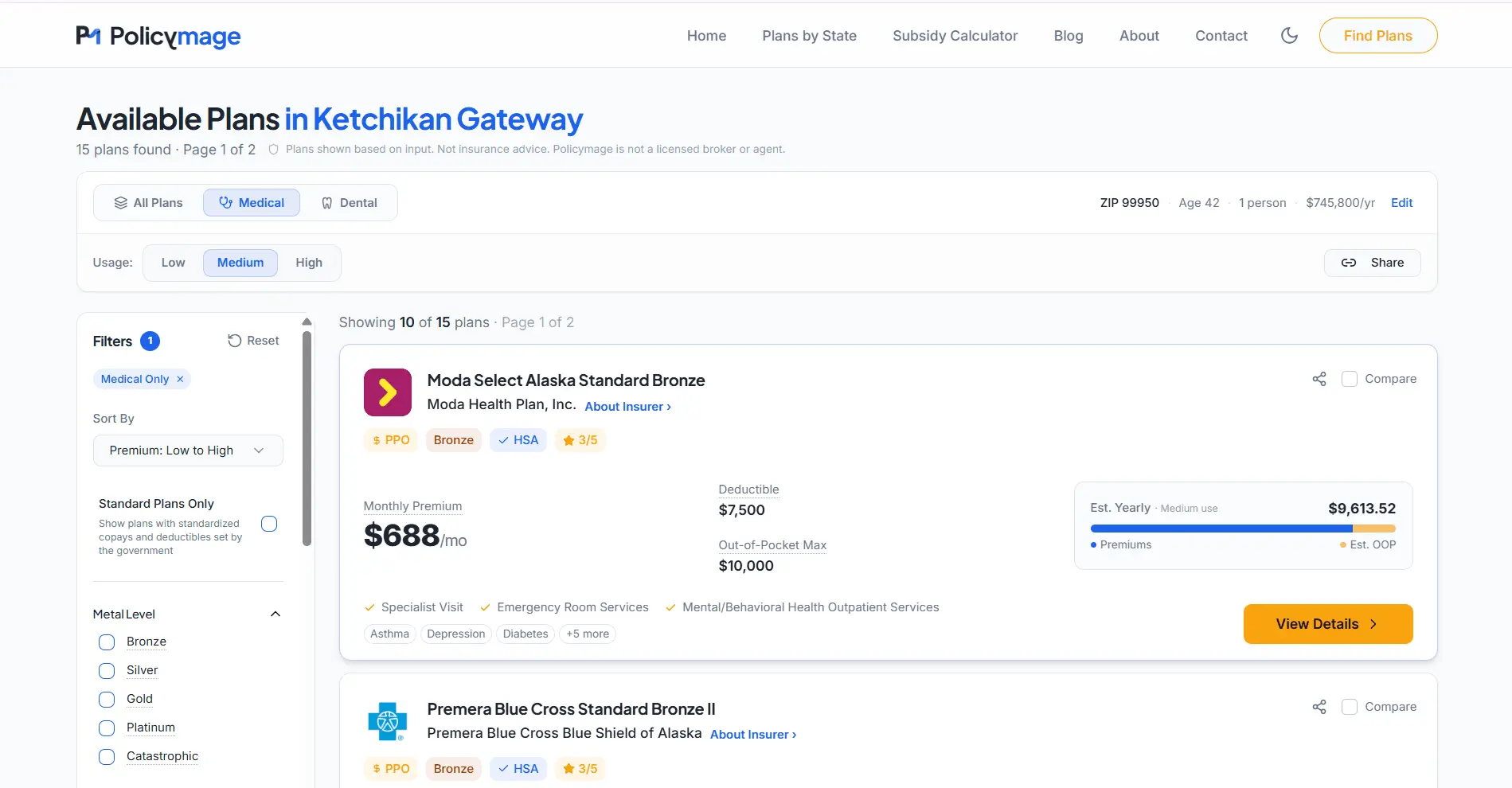
Task: View Details for Moda Select plan
Action: coord(1328,624)
